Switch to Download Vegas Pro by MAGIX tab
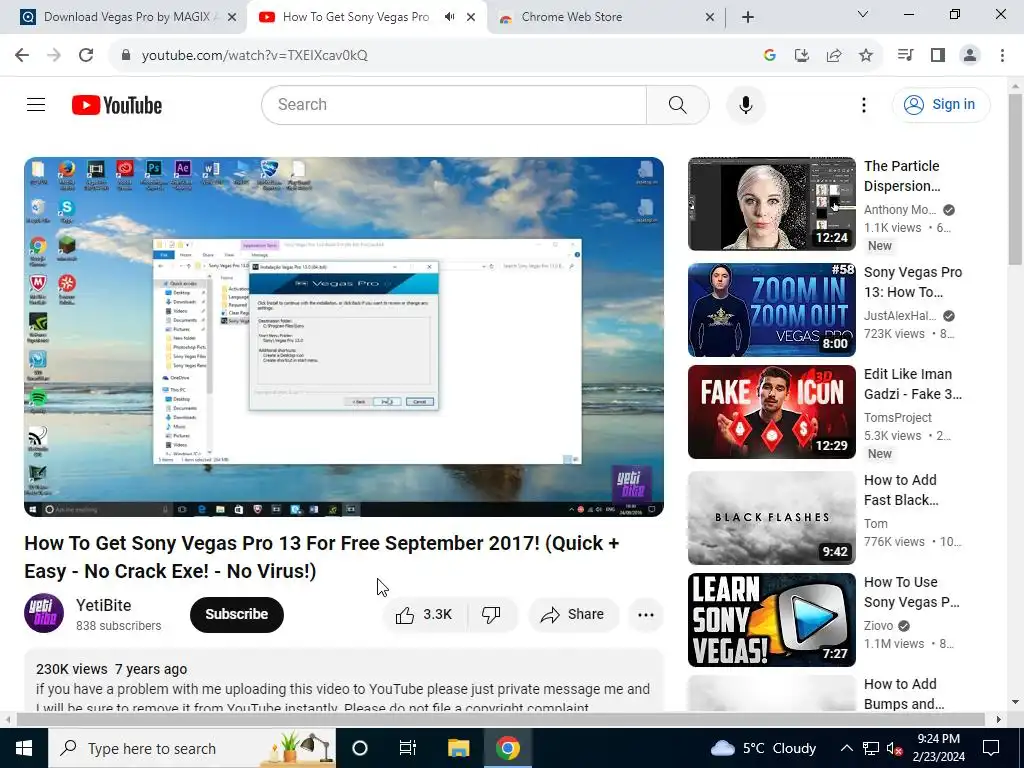The width and height of the screenshot is (1024, 768). pos(128,17)
